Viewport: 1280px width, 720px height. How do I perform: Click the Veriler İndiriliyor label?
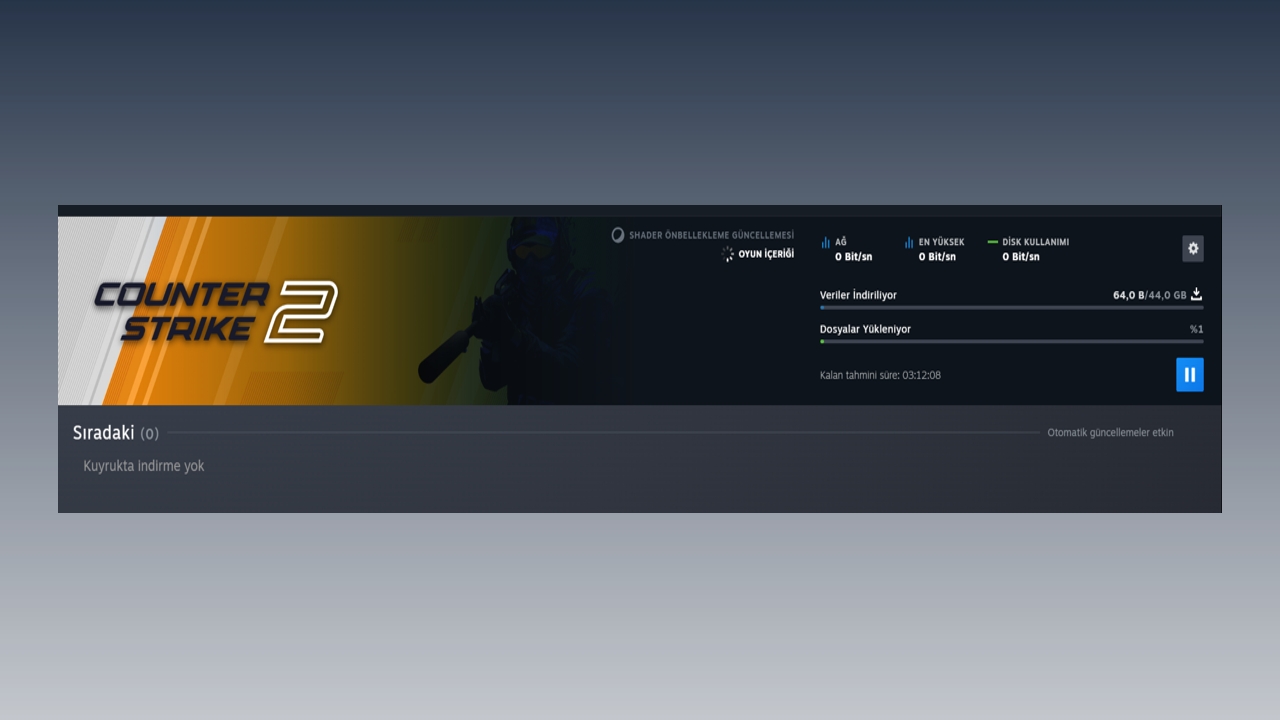(858, 295)
